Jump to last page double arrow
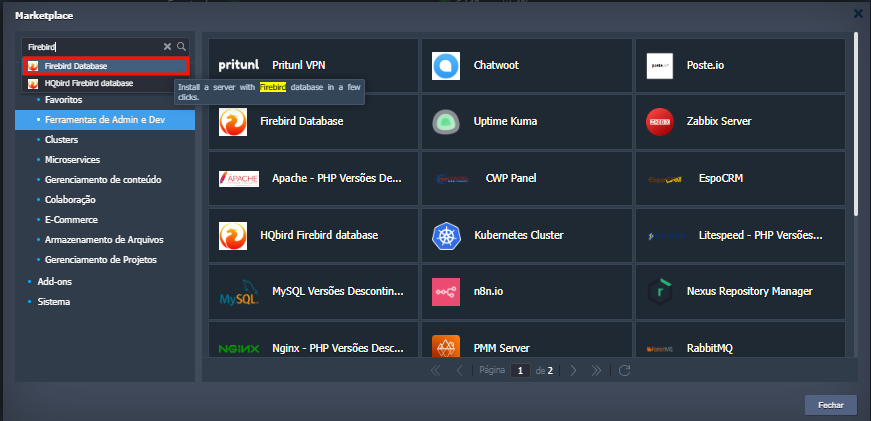871x421 pixels. tap(596, 370)
